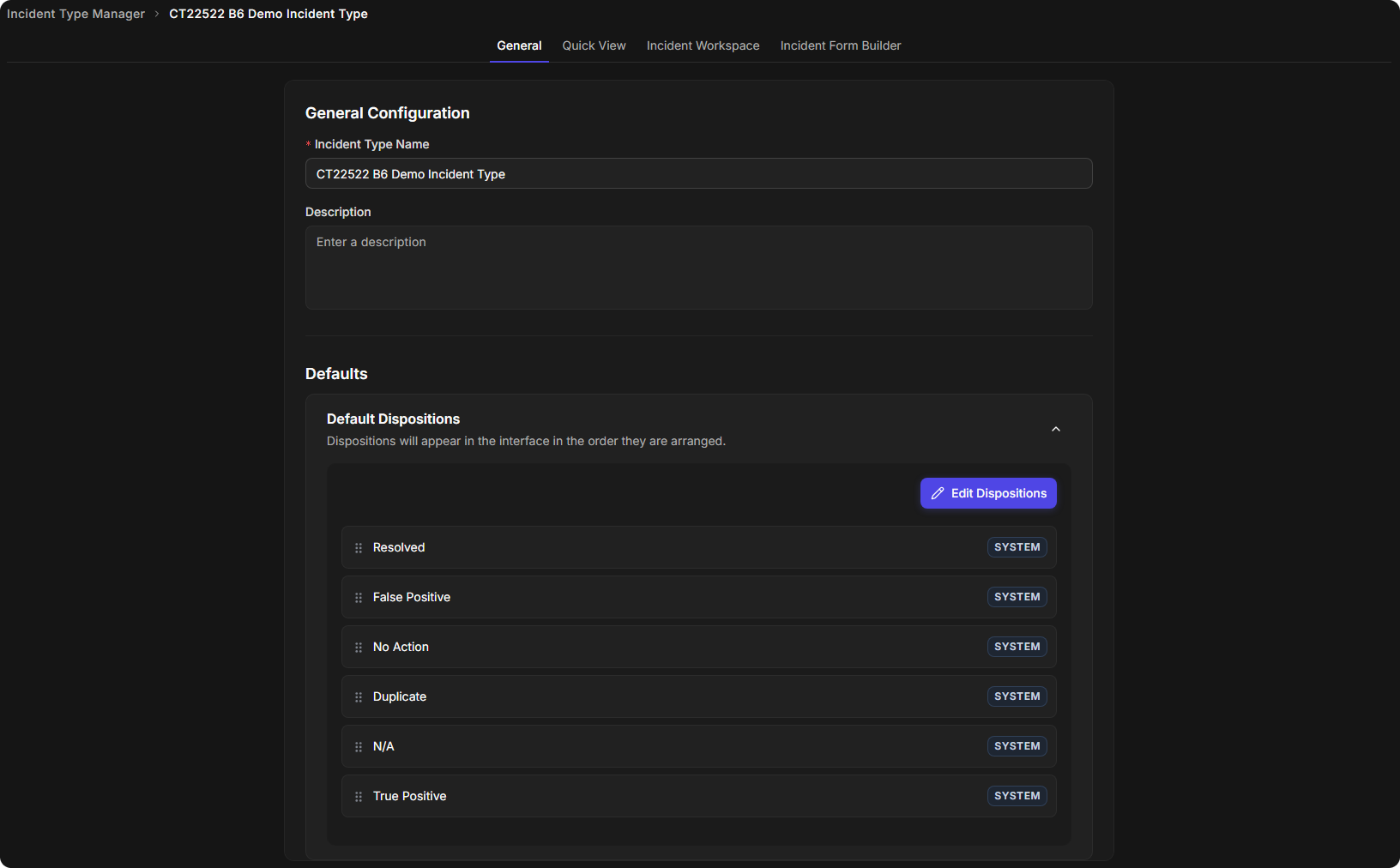1400x868 pixels.
Task: Click the SYSTEM badge on Duplicate row
Action: (1017, 696)
